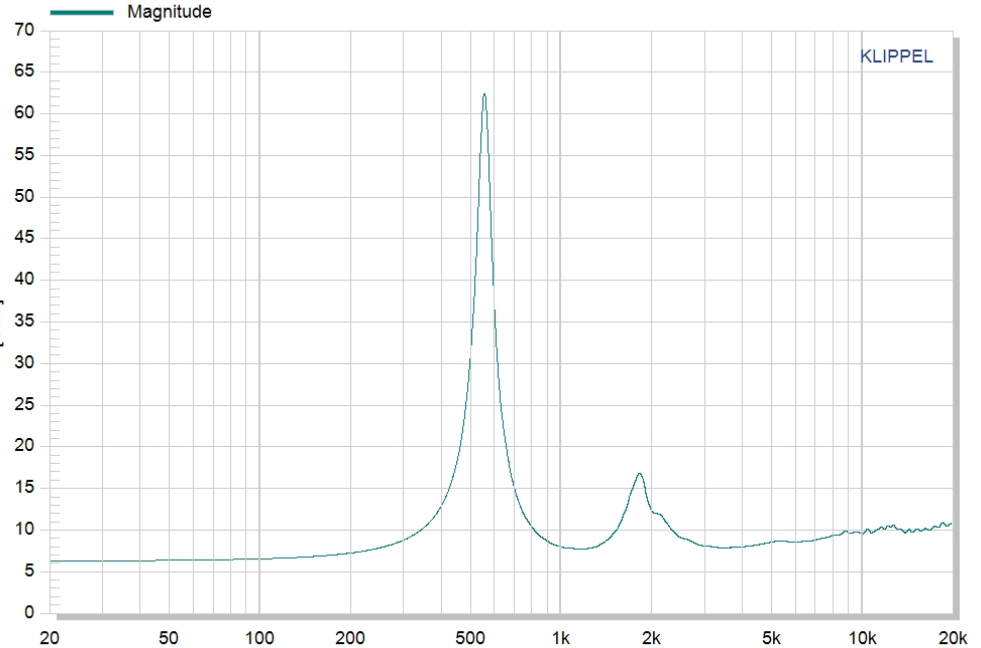Click the 70 label atop the y-axis
This screenshot has width=981, height=648.
point(24,31)
